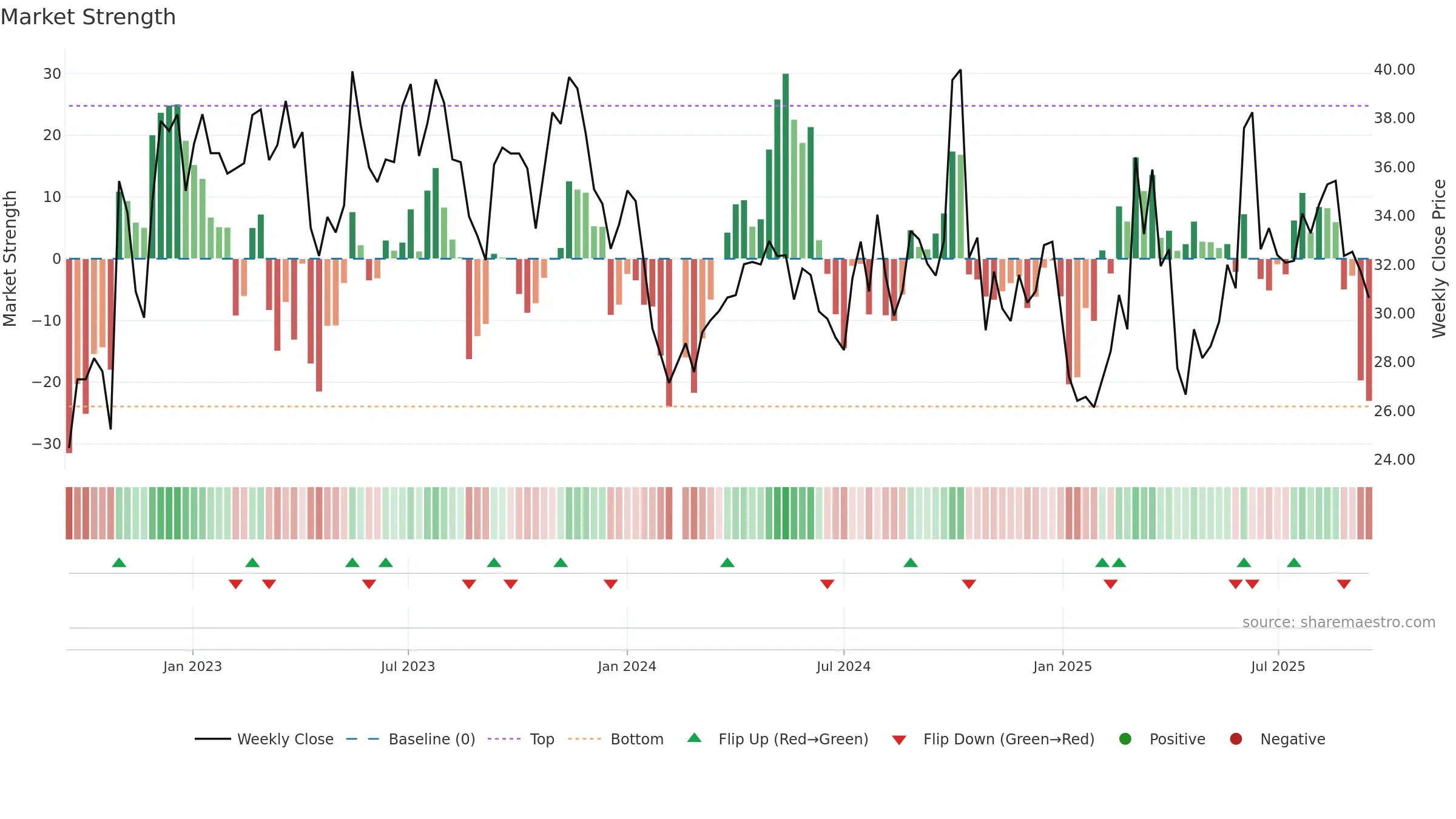Click the first green flip-up marker, before Jan 2023
Screen dimensions: 1456x819
click(119, 562)
